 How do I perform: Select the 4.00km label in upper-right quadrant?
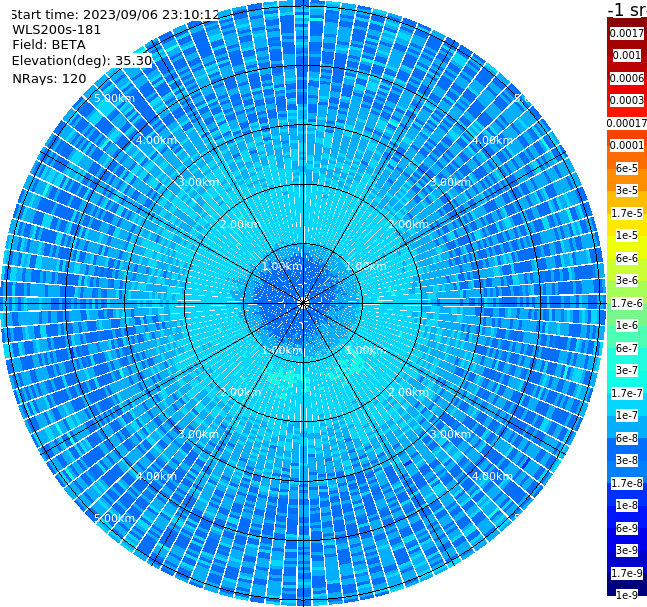[x=492, y=140]
